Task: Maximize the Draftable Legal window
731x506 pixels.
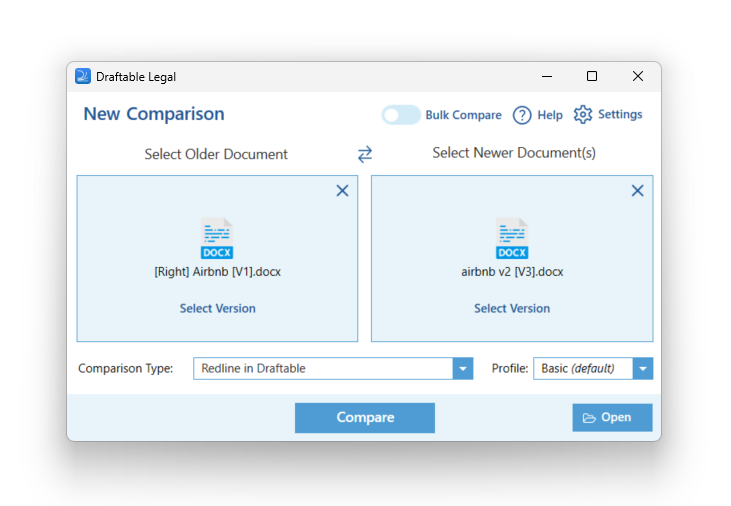Action: coord(592,76)
